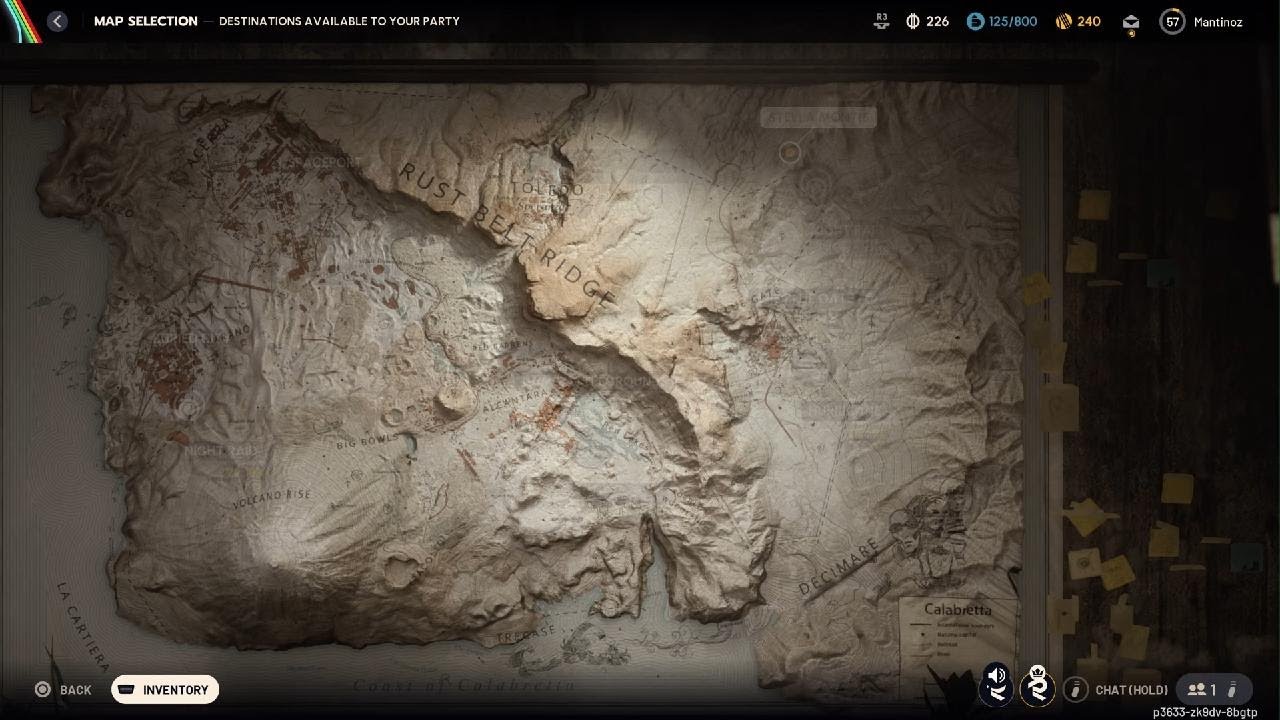Open the party members button showing 1

(1213, 689)
